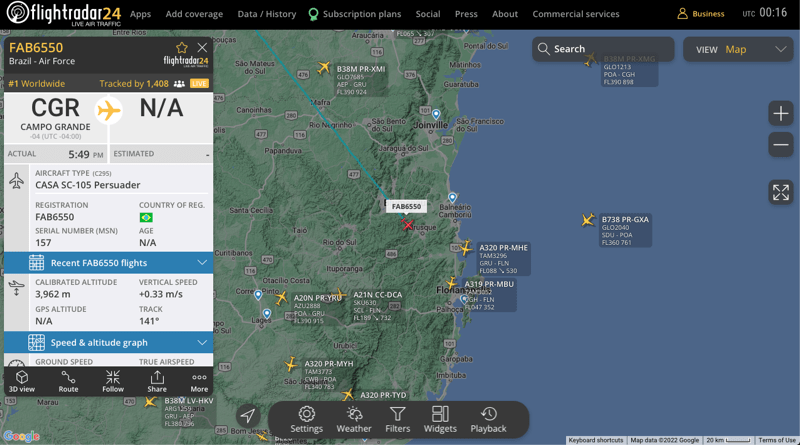Image resolution: width=800 pixels, height=445 pixels.
Task: Click the Search field
Action: (x=603, y=49)
